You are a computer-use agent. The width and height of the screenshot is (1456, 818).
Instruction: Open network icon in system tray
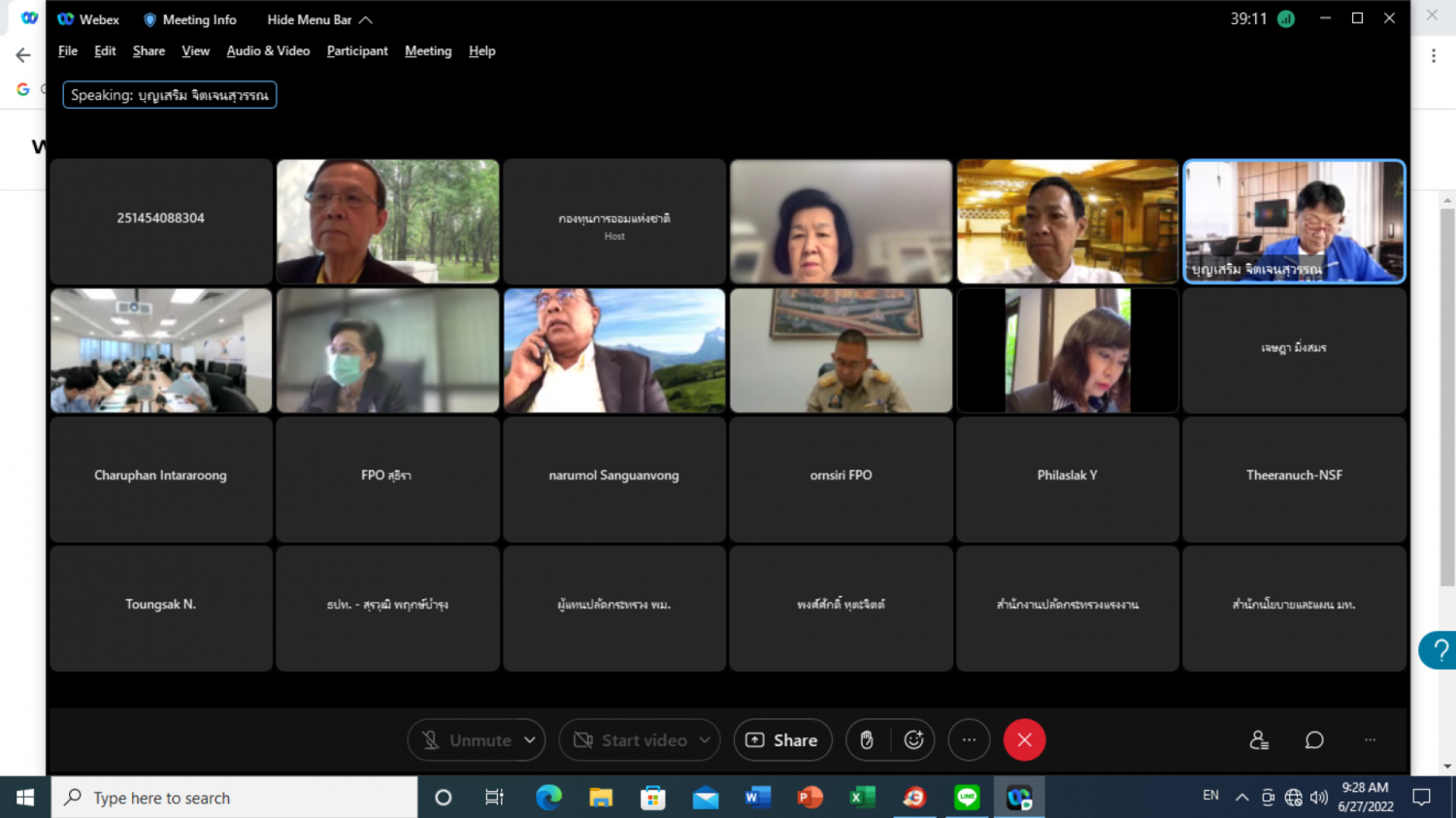1293,798
